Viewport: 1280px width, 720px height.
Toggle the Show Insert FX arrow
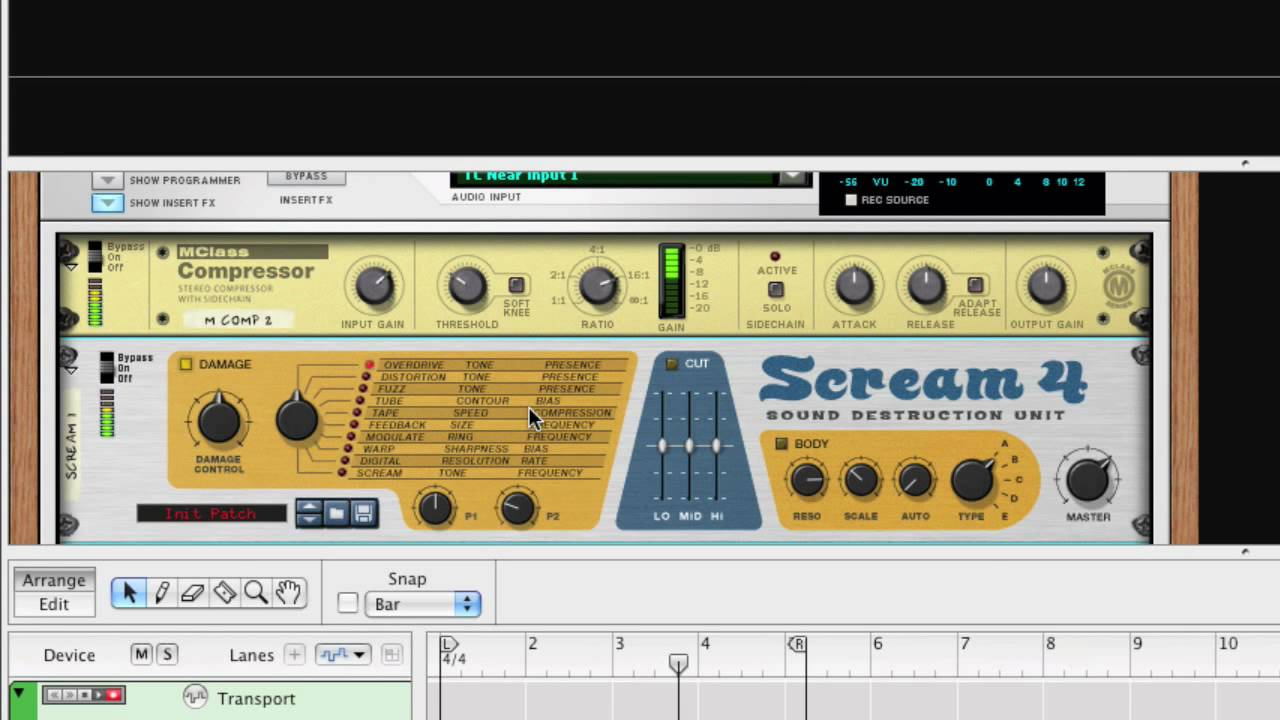(x=107, y=202)
